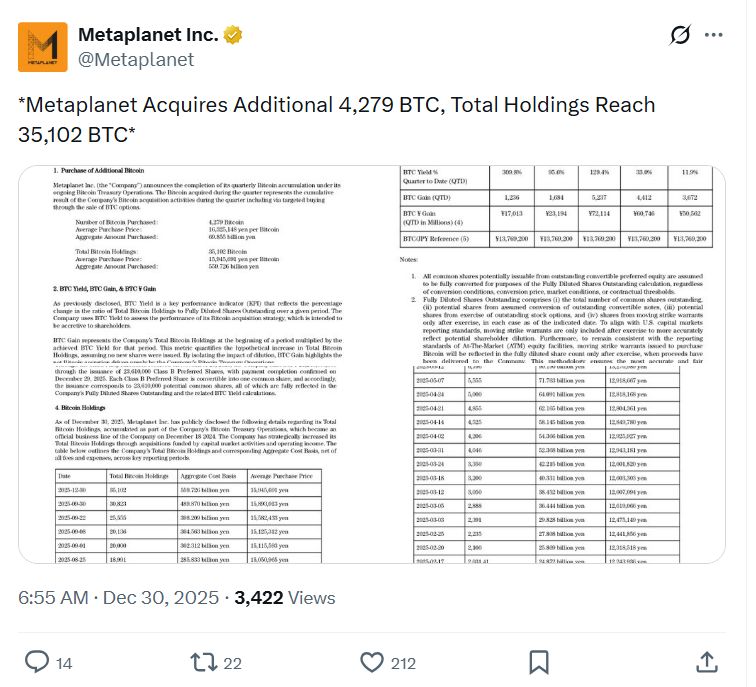Open Grok actions for this post
Image resolution: width=756 pixels, height=687 pixels.
tap(680, 35)
